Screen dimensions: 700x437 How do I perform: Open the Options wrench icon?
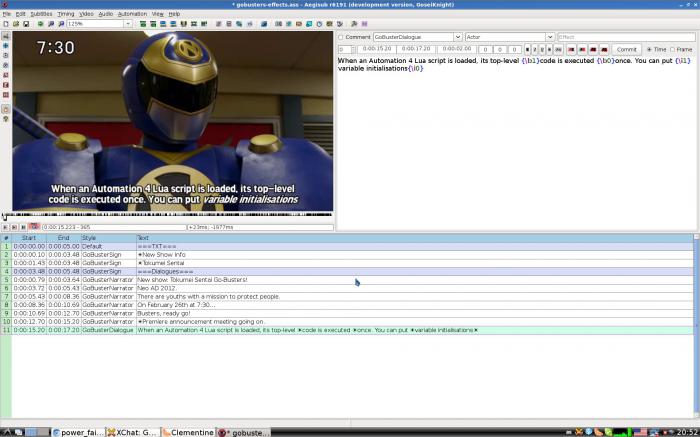pyautogui.click(x=354, y=24)
